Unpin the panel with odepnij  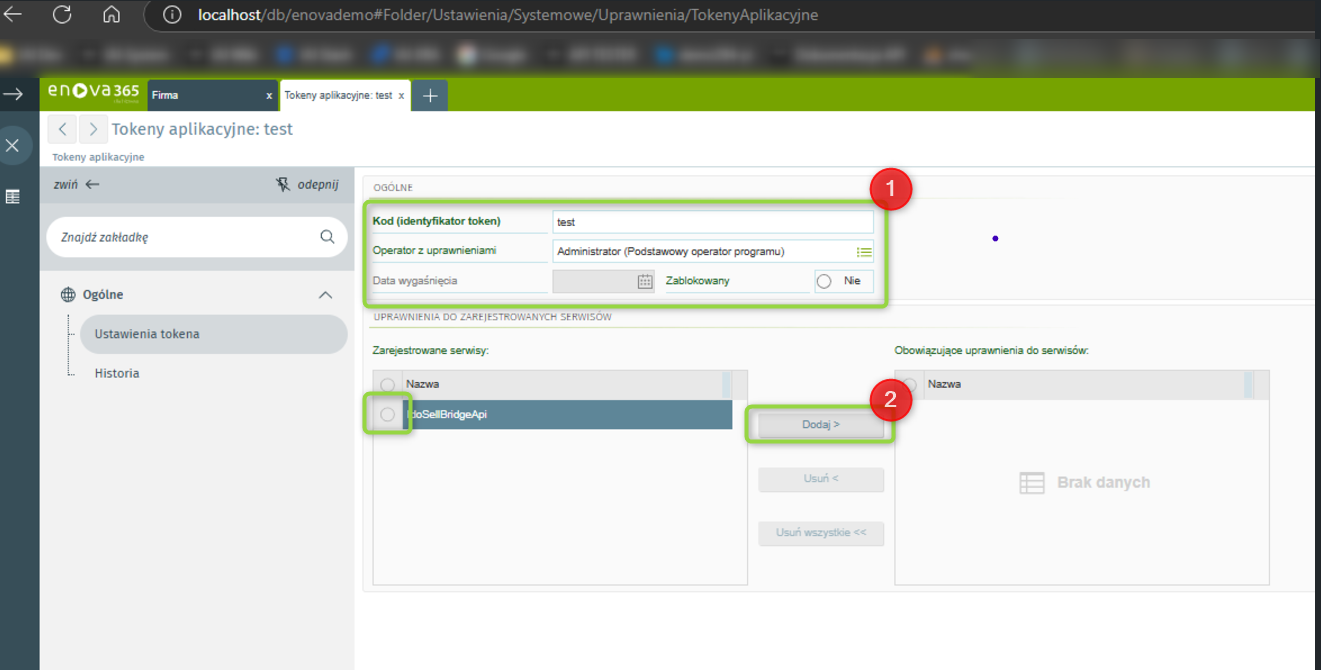click(307, 184)
